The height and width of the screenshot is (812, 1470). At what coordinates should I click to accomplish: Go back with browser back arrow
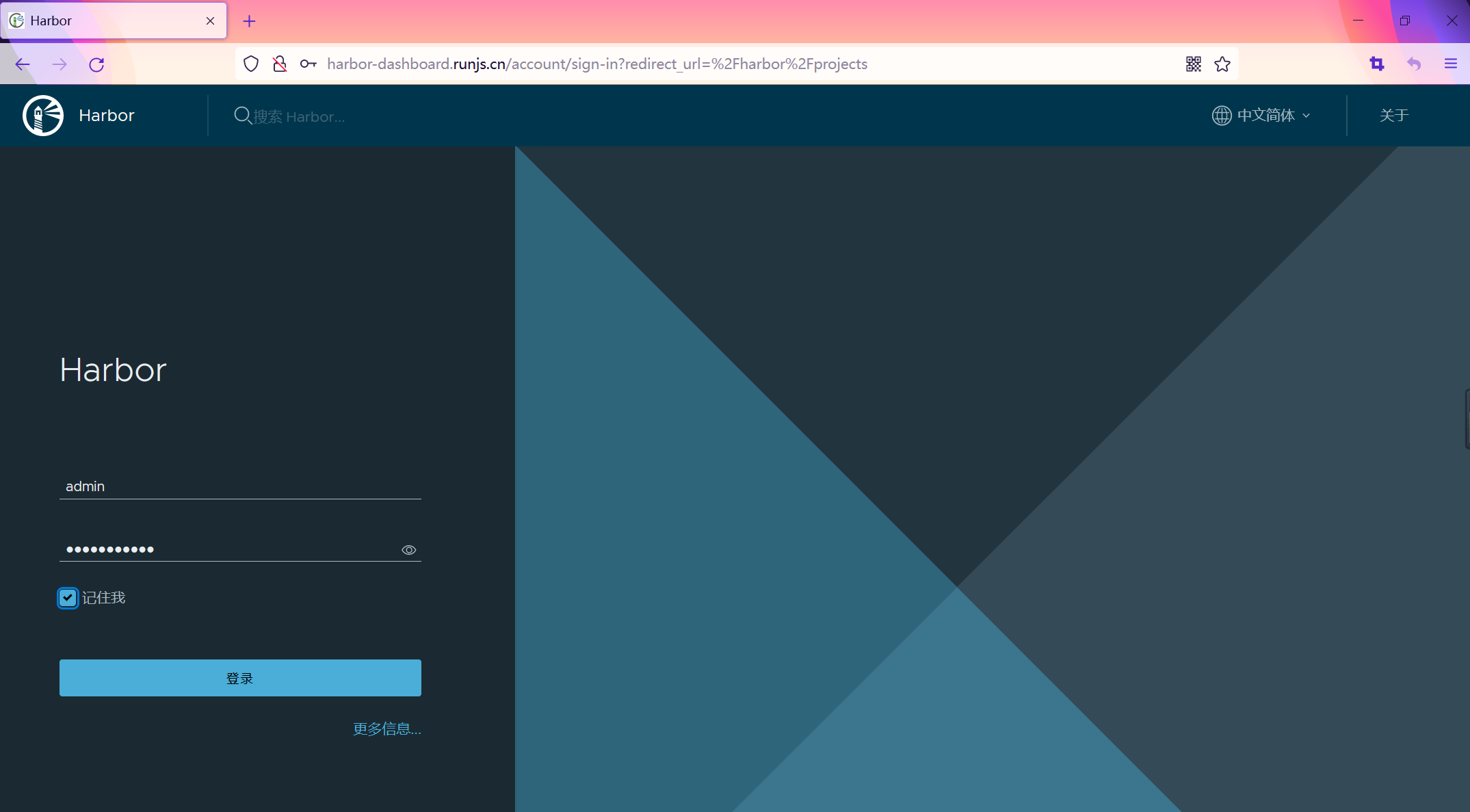(23, 64)
